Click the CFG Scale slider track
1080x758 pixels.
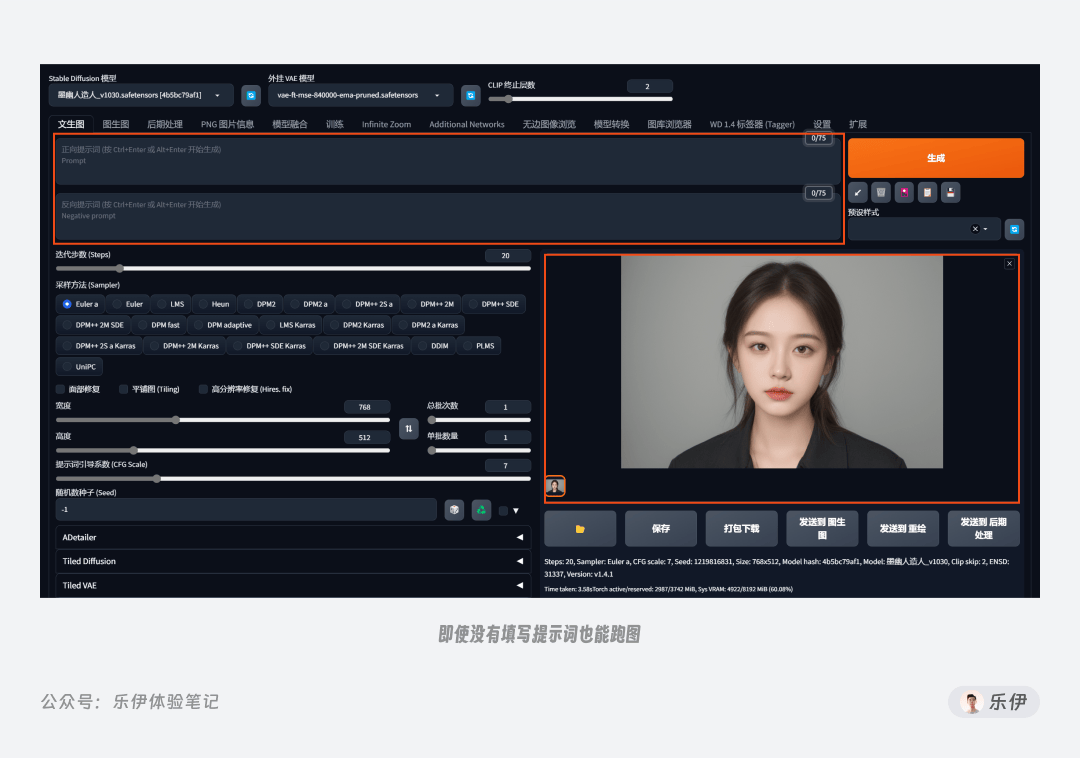293,478
